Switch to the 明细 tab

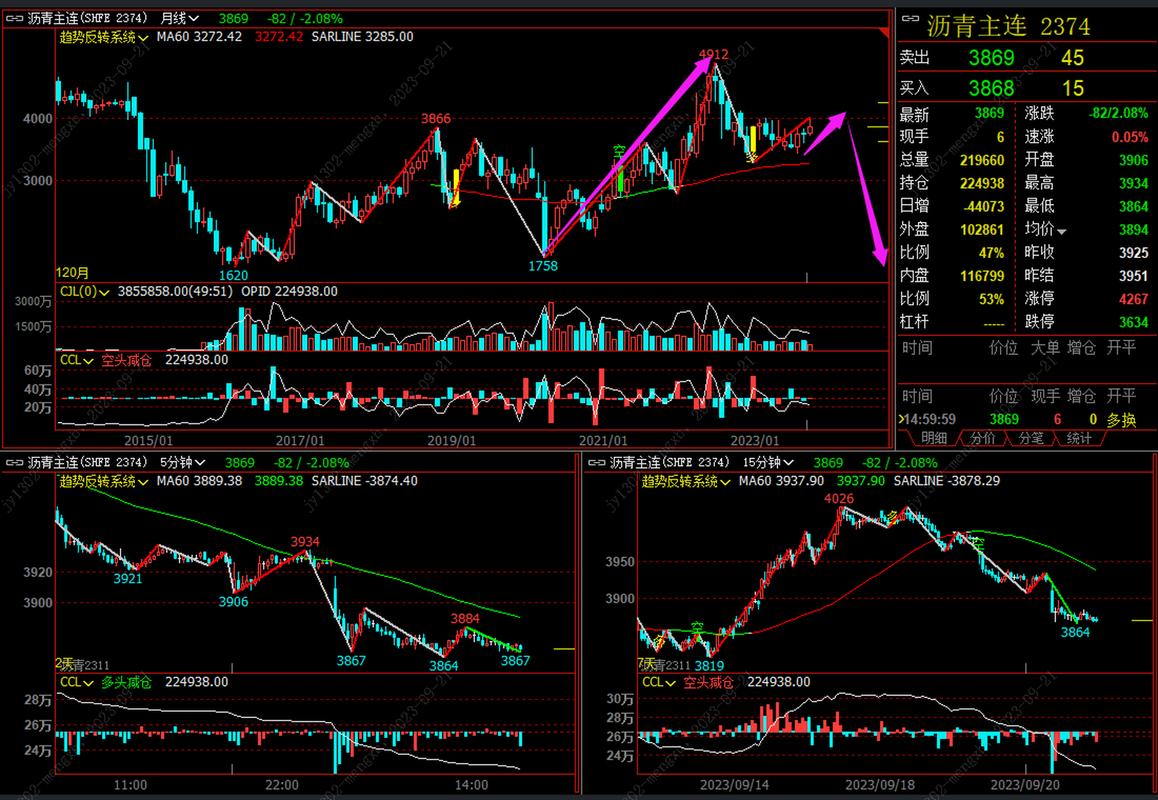pyautogui.click(x=933, y=438)
